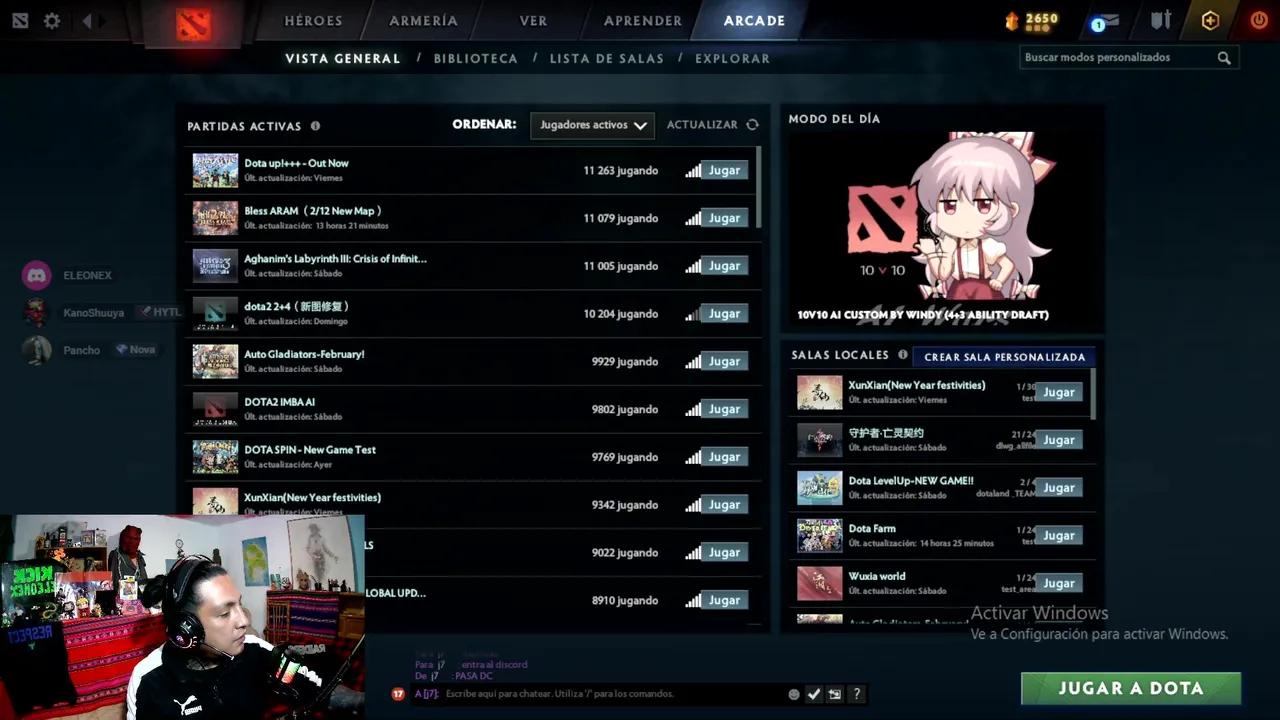Screen dimensions: 1280x720
Task: Click Jugar for the 8910 jugando row
Action: click(x=724, y=600)
